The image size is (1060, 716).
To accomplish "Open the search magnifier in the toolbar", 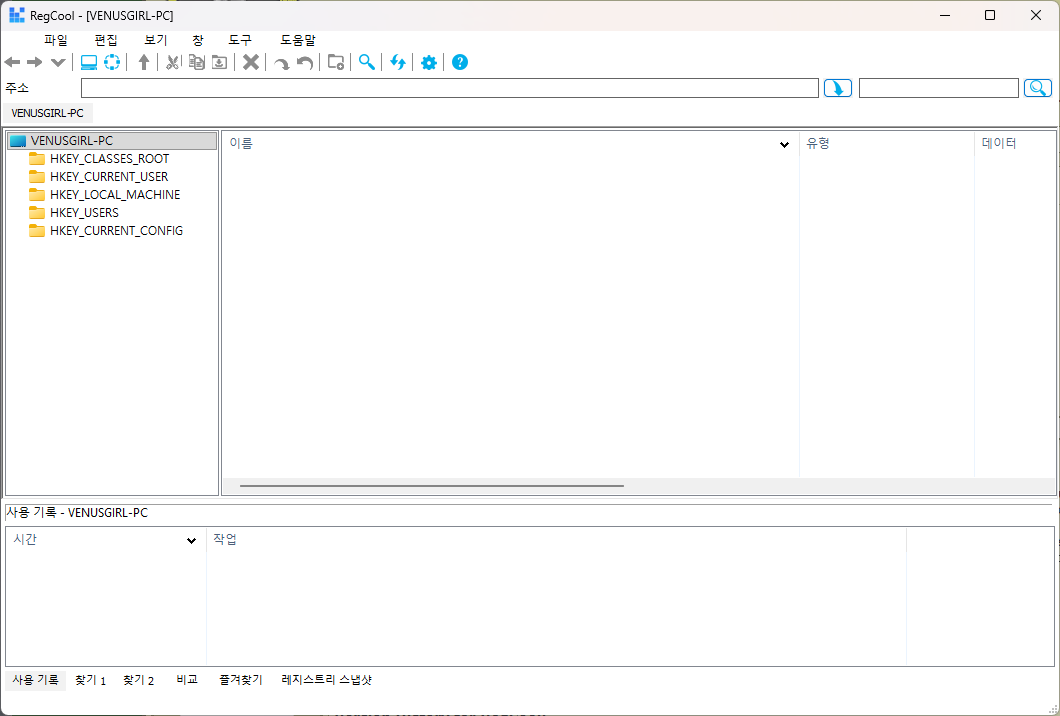I will [366, 62].
